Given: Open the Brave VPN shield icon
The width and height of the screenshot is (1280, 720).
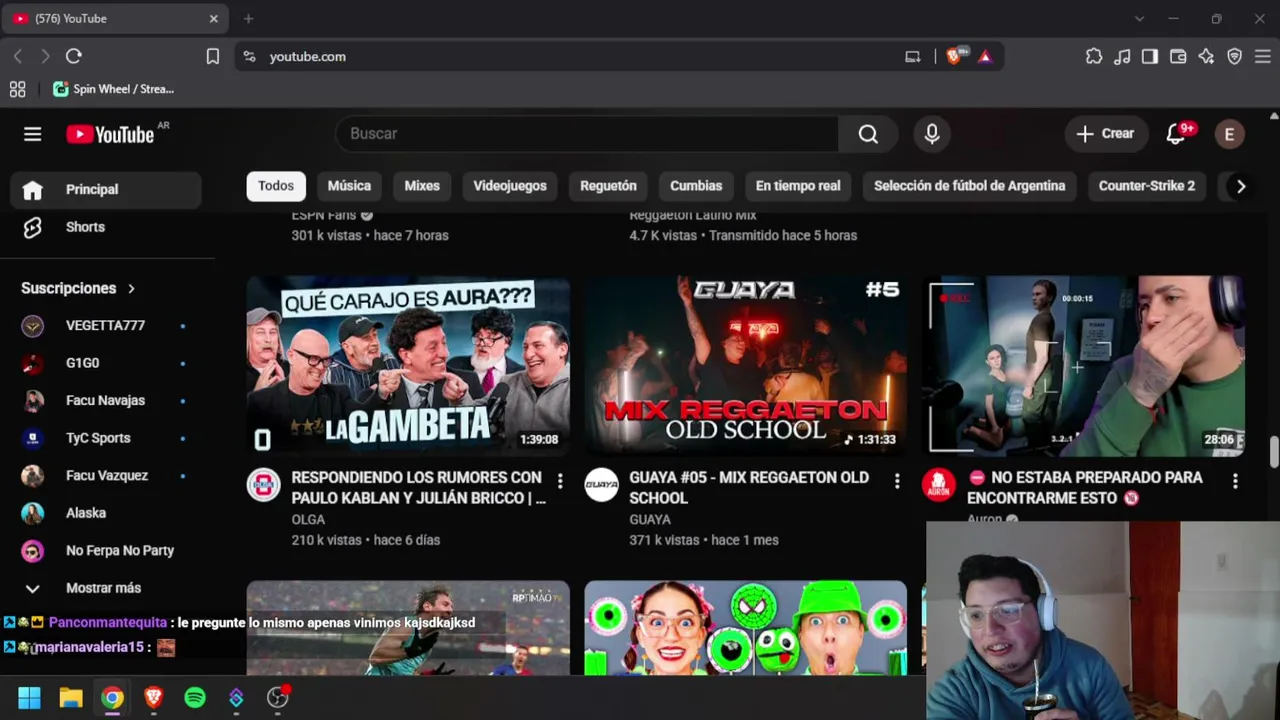Looking at the screenshot, I should 1234,57.
